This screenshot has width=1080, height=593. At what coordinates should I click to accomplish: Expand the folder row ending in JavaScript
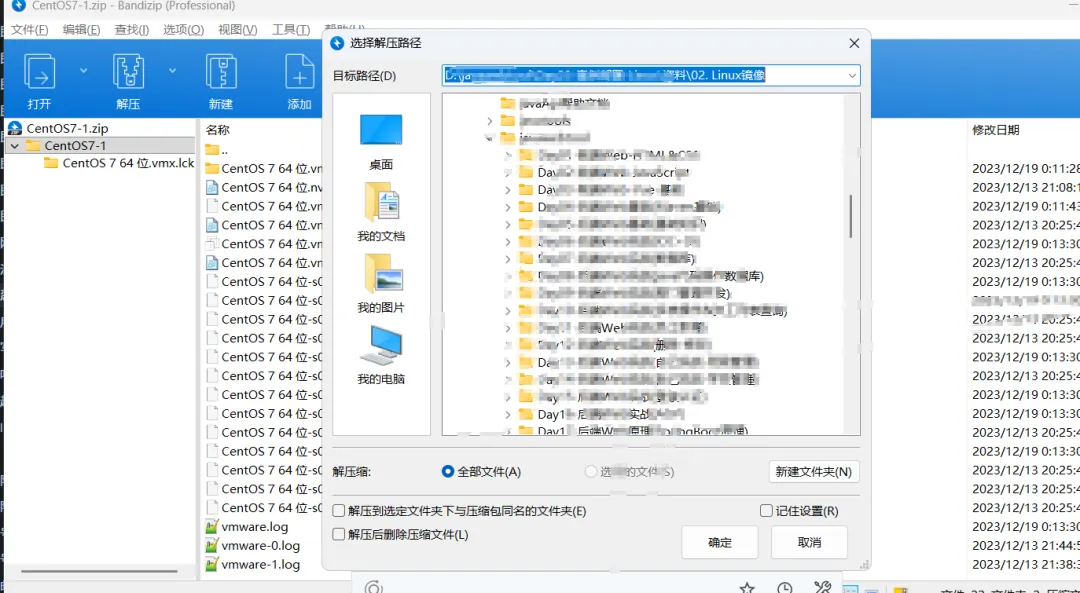508,172
